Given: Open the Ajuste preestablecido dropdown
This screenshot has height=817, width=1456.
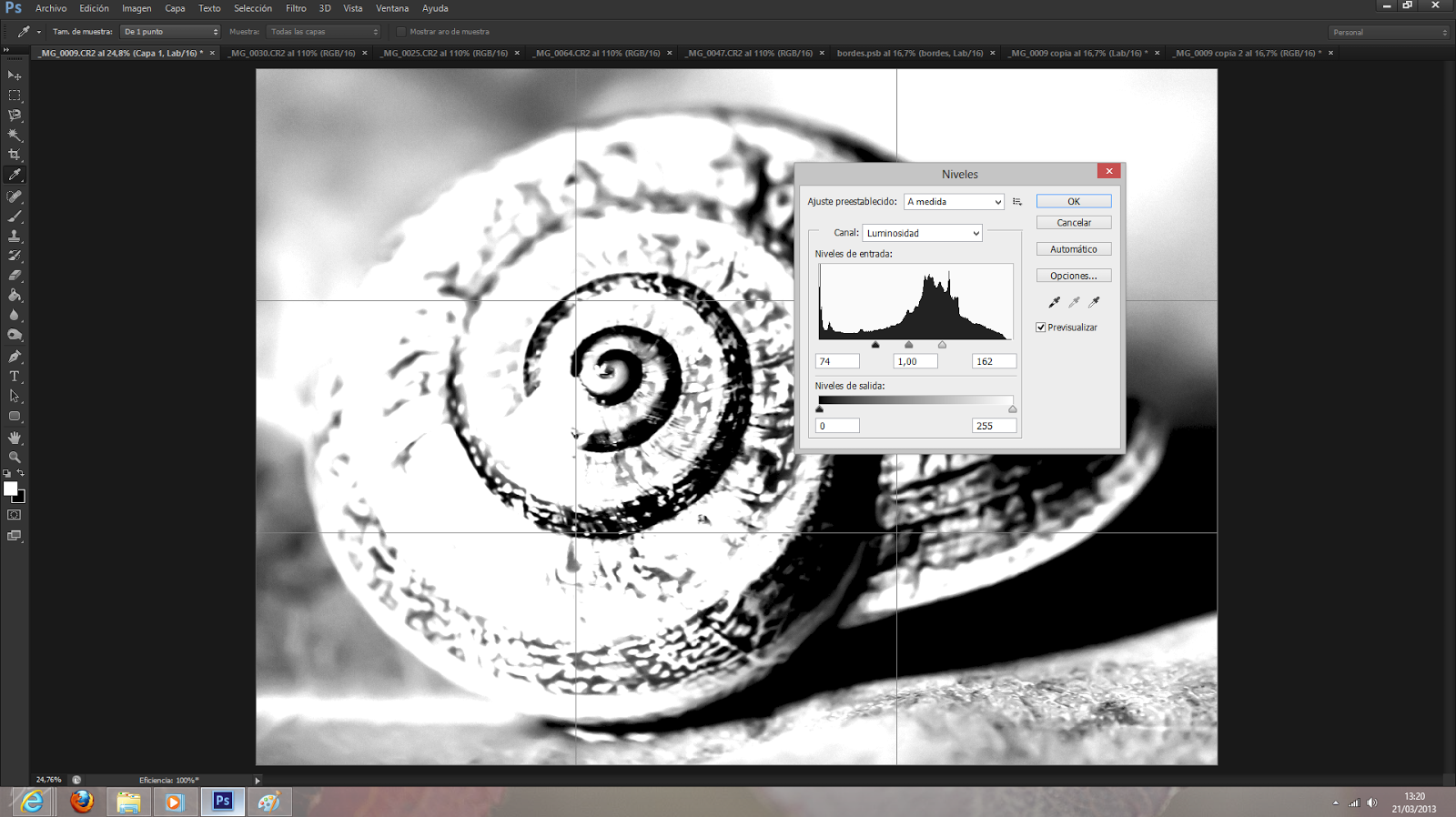Looking at the screenshot, I should [954, 202].
